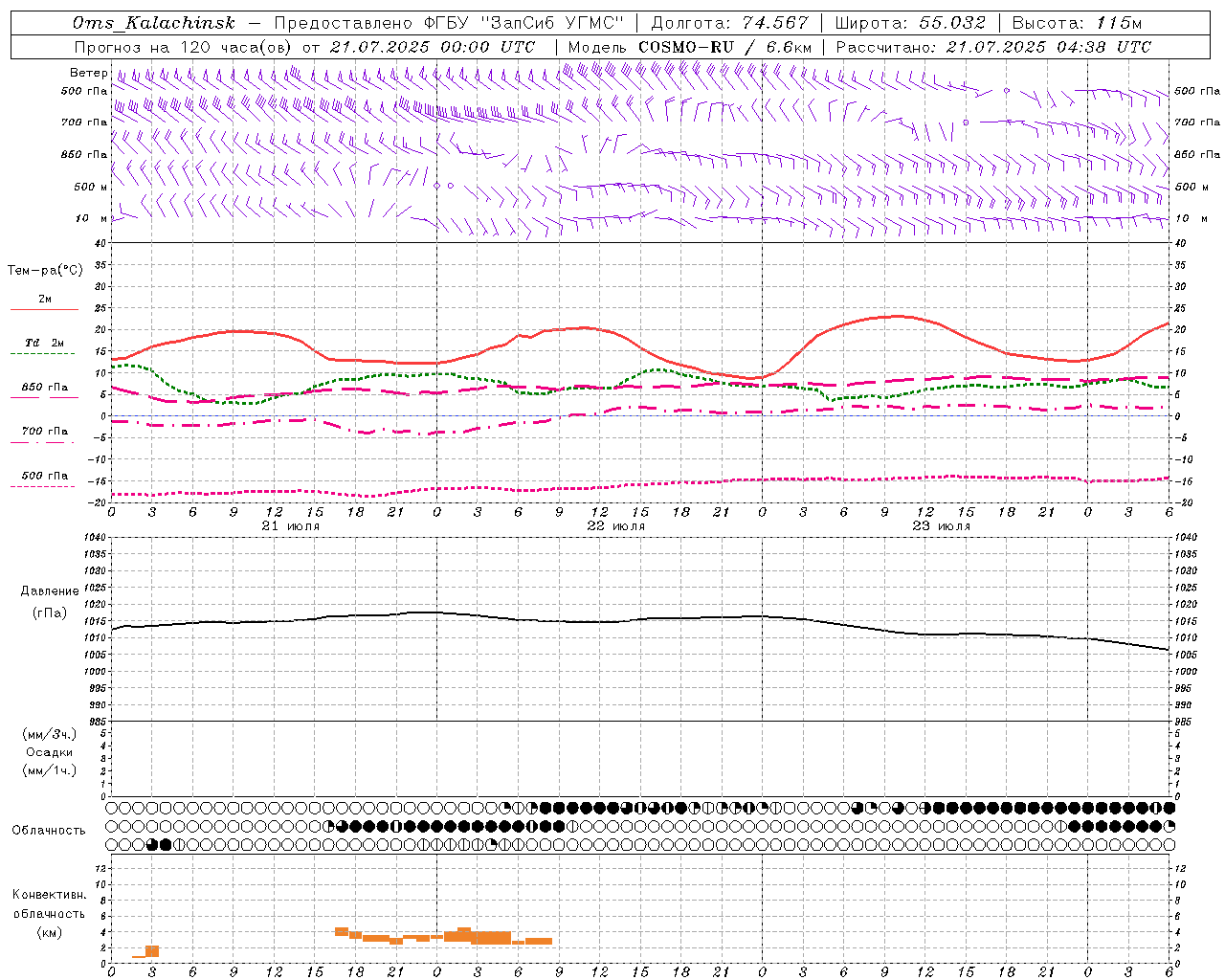
Task: Click the Тем-ра(°C) axis title
Action: 45,271
